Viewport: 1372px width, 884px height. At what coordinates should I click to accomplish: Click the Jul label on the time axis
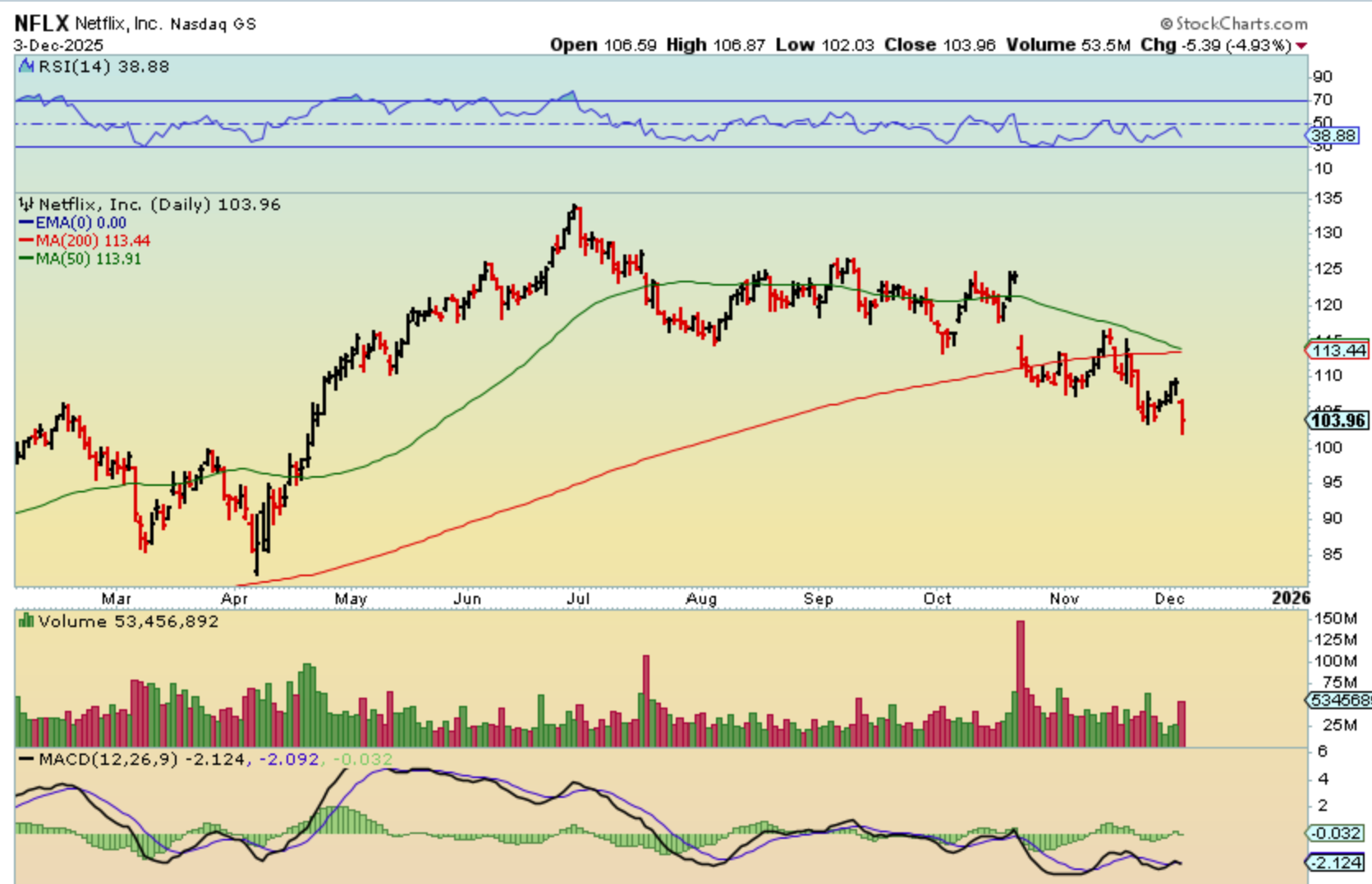click(x=579, y=599)
